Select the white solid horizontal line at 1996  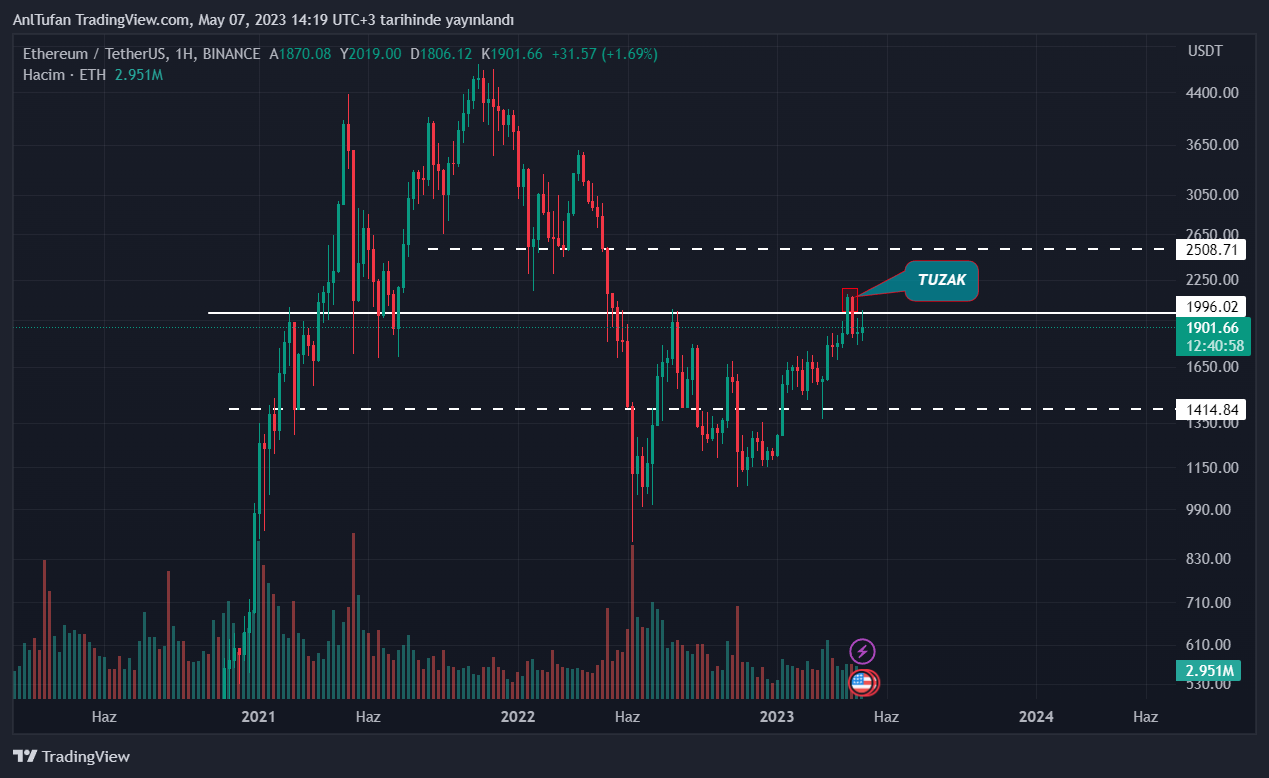click(500, 313)
